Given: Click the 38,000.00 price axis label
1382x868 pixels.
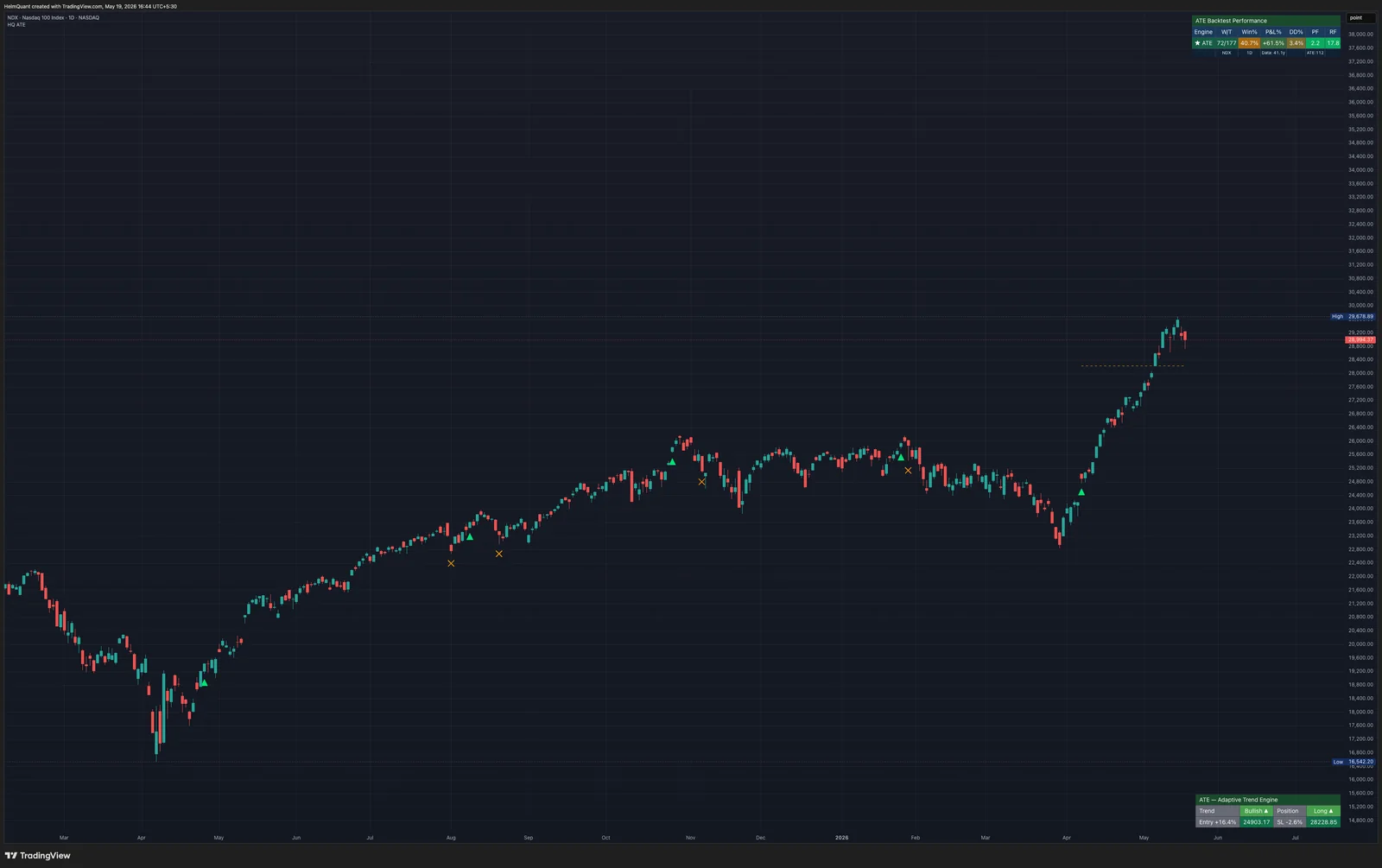Looking at the screenshot, I should click(1360, 35).
